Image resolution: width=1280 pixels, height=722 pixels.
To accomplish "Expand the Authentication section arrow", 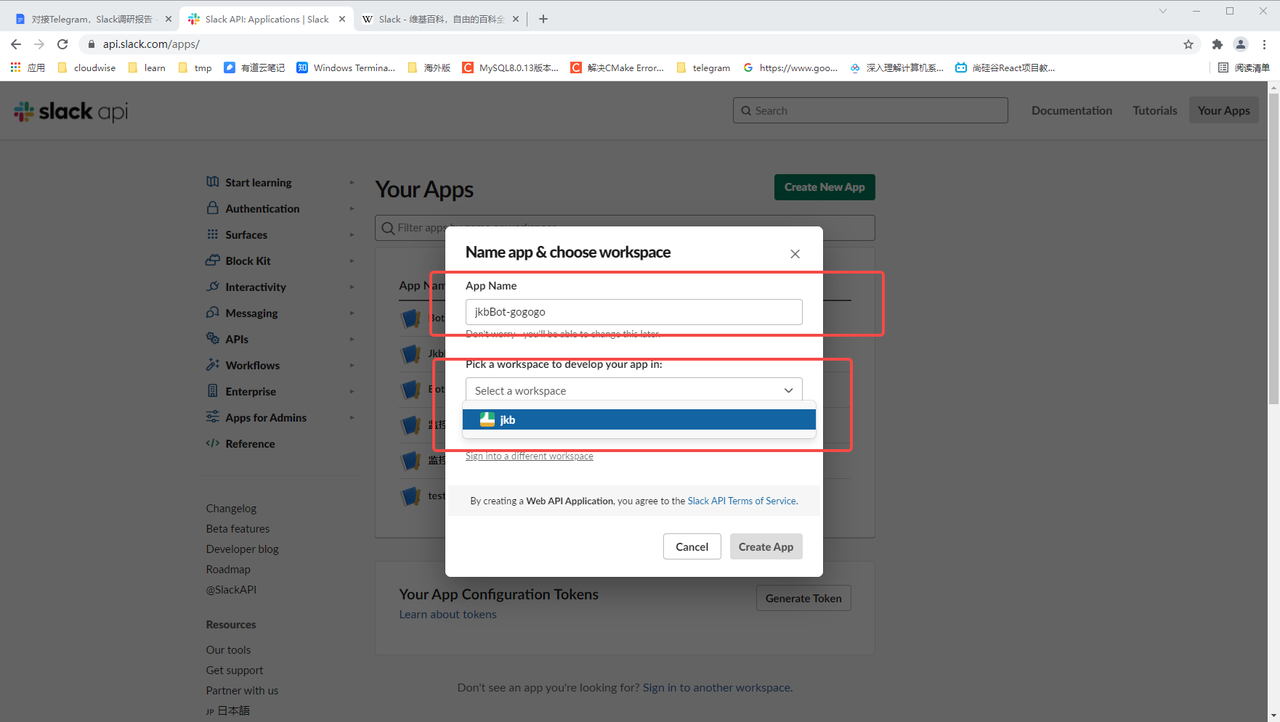I will 352,208.
